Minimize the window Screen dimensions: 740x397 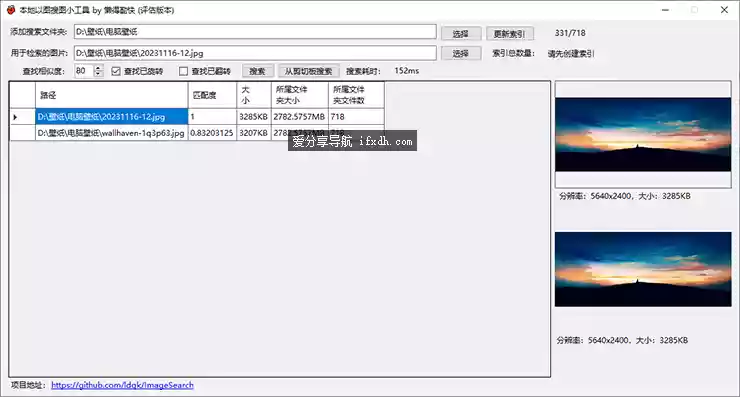[x=665, y=10]
